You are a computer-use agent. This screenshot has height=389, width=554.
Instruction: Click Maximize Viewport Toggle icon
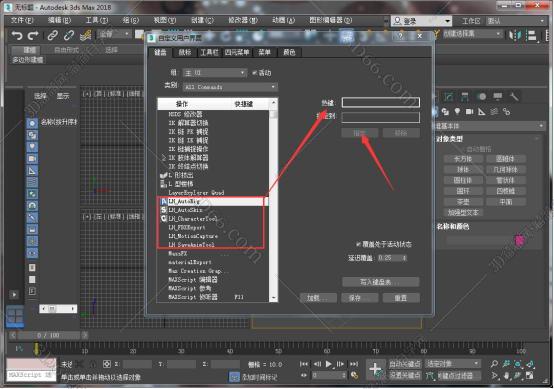(x=530, y=376)
